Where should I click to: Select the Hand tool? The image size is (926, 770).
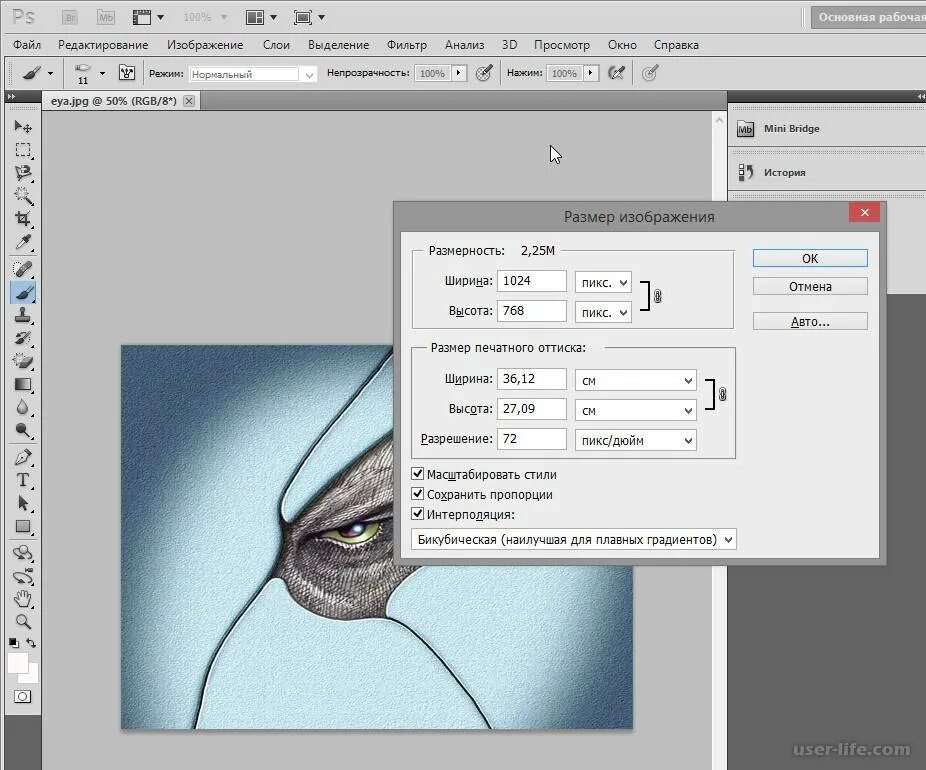pyautogui.click(x=23, y=599)
